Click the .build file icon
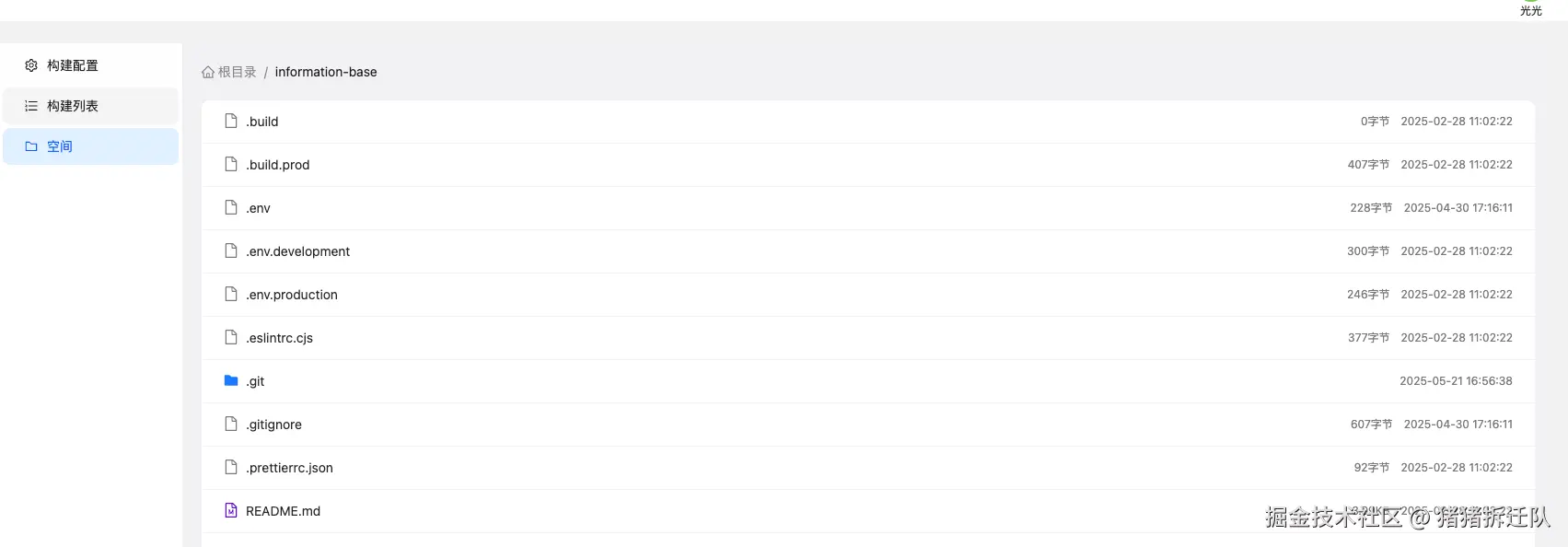The image size is (1568, 547). pyautogui.click(x=231, y=121)
